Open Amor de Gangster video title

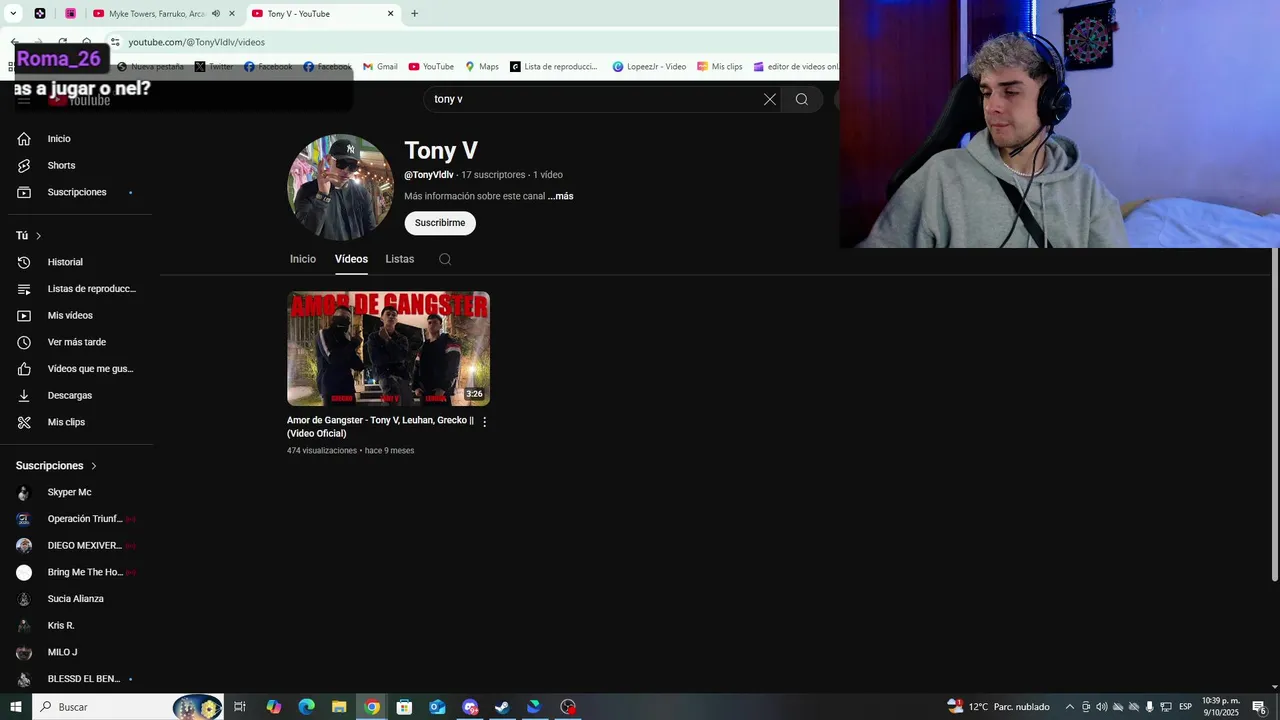[x=380, y=427]
